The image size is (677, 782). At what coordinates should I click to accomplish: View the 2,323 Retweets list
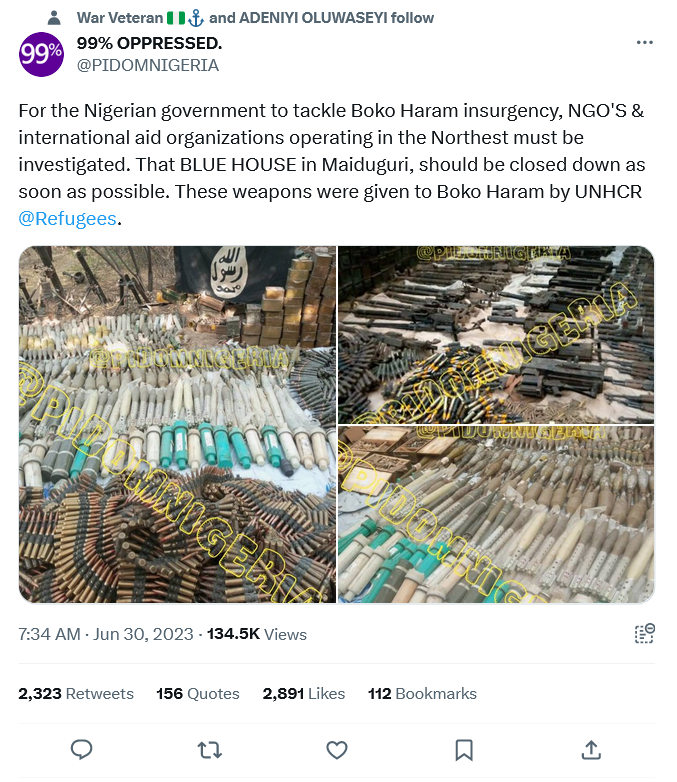pos(76,693)
